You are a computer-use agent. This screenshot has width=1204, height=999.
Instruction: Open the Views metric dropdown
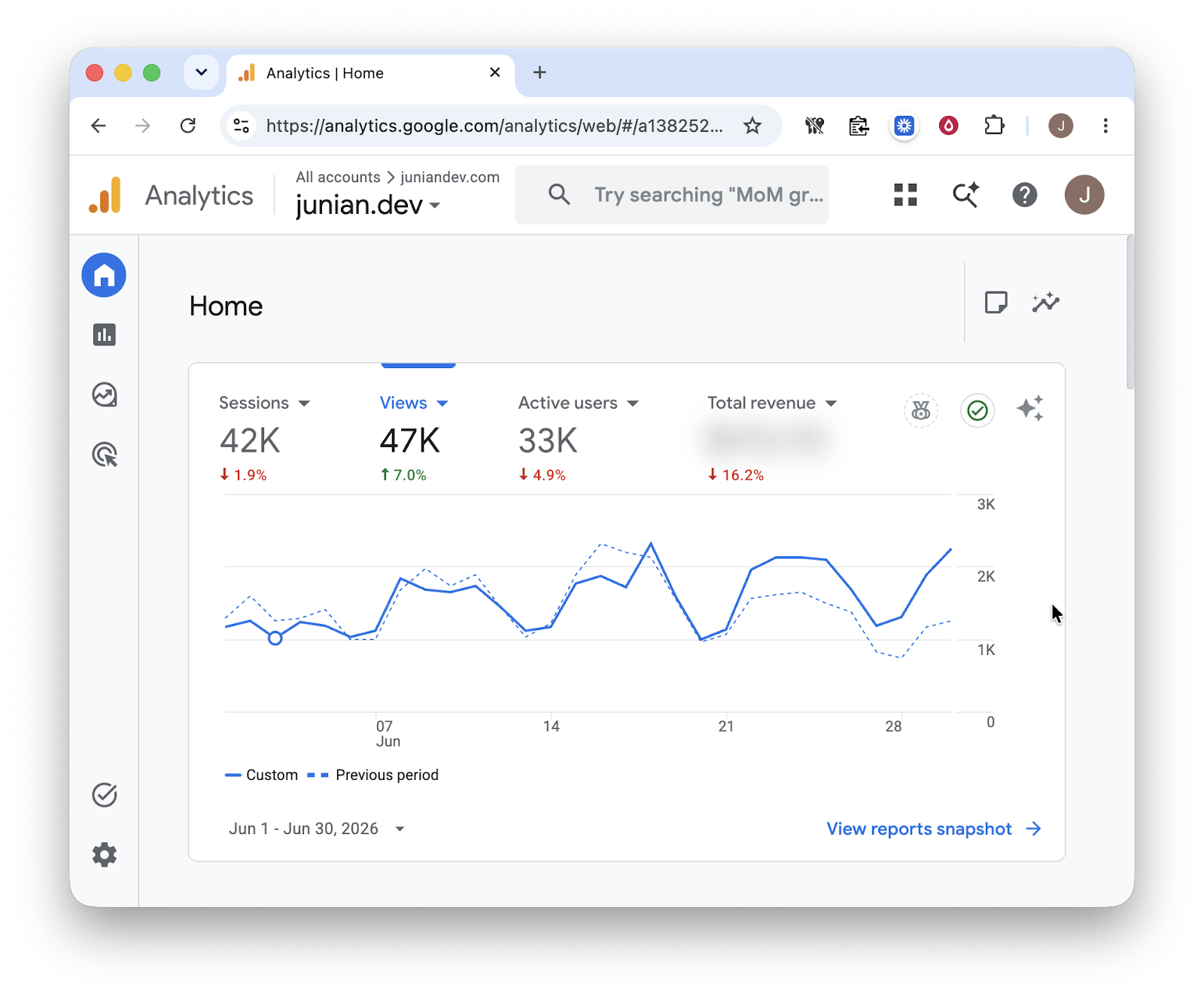coord(414,403)
